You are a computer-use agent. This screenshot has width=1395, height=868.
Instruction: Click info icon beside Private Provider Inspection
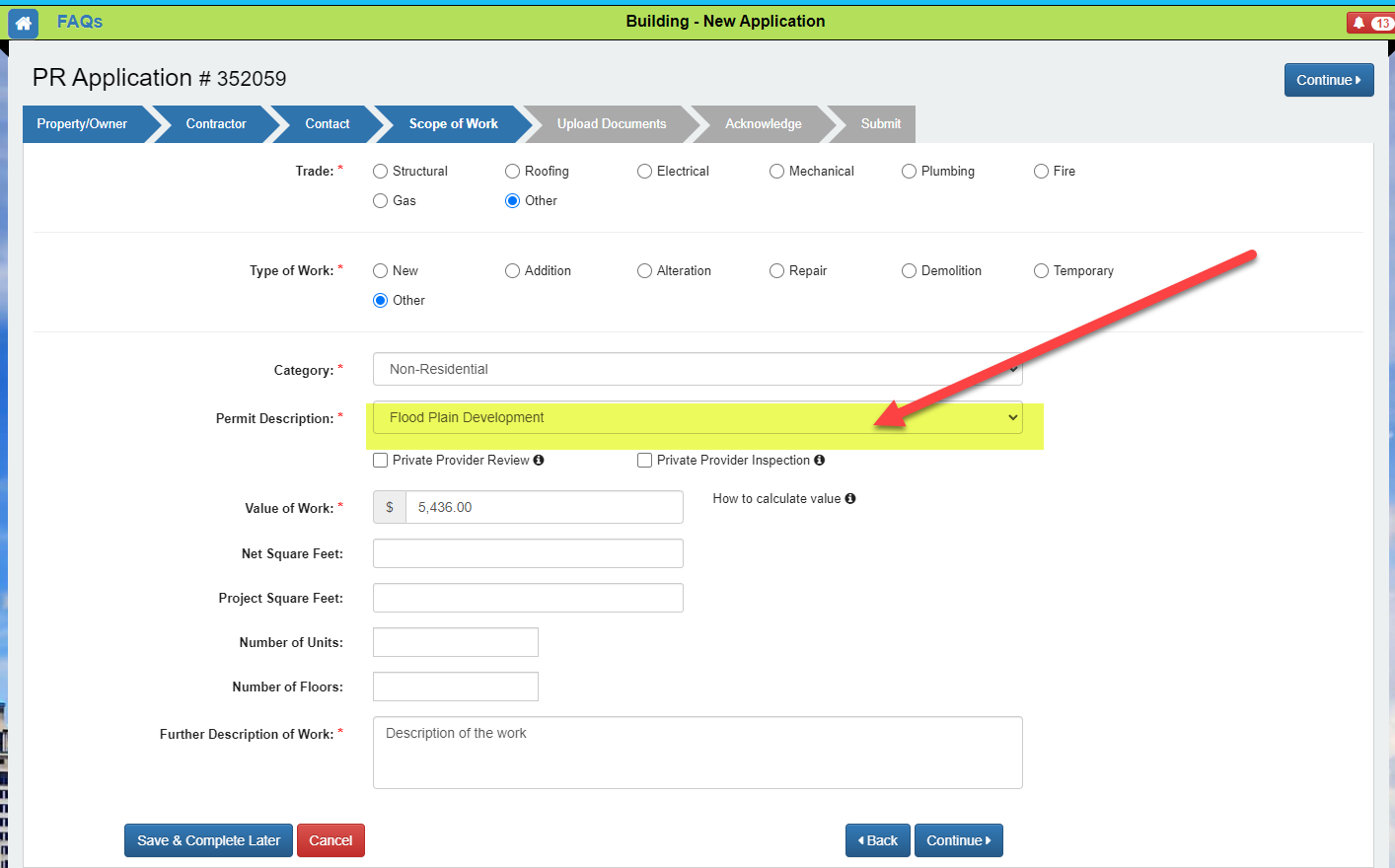819,460
